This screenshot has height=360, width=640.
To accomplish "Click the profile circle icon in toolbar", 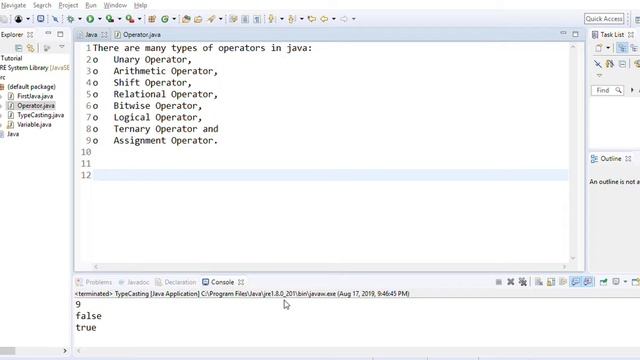I will (18, 19).
